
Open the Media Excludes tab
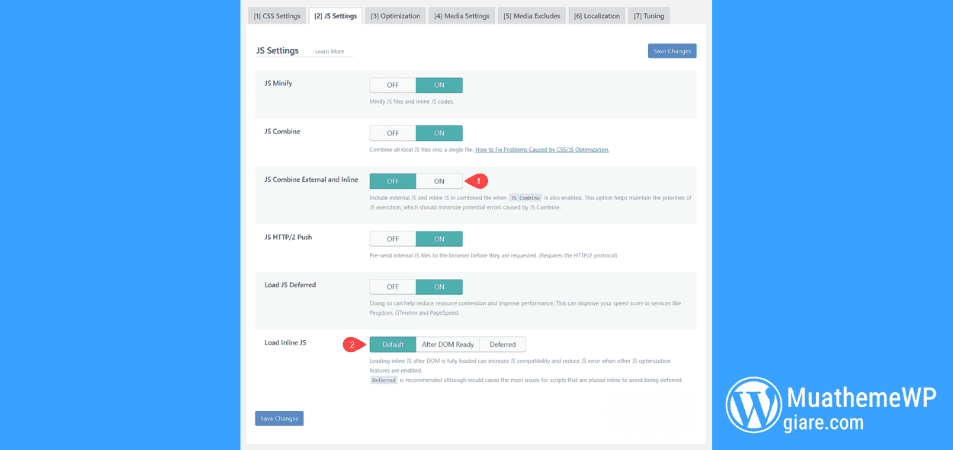click(x=532, y=16)
